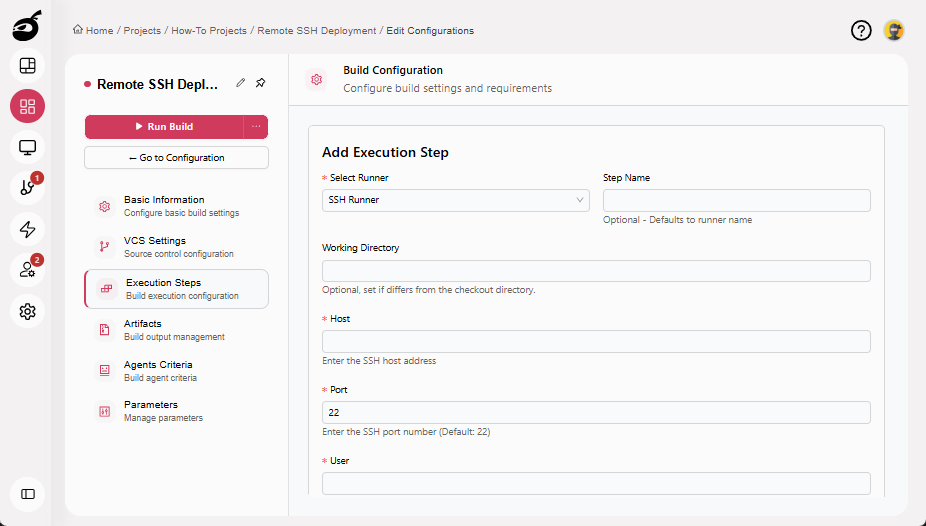Open the projects grid sidebar icon
Screen dimensions: 926x526
[x=27, y=106]
